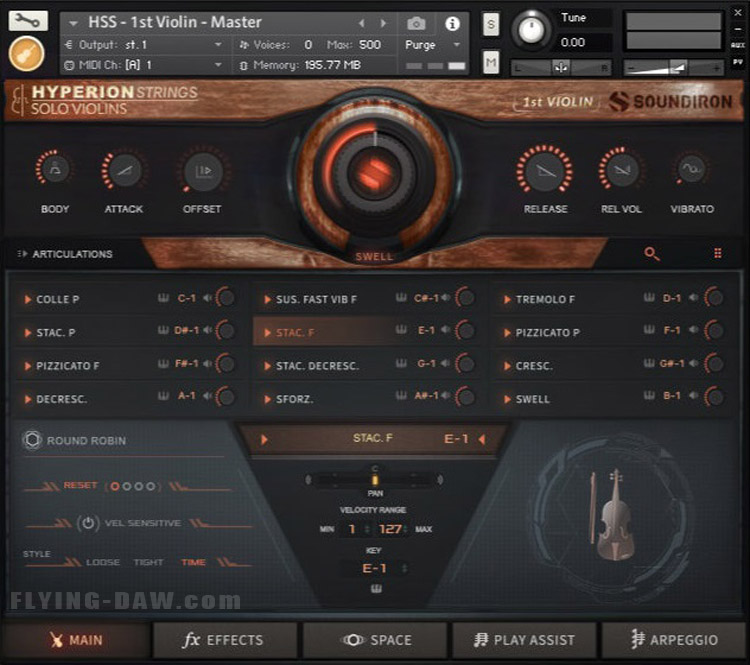Switch to the MAIN tab
This screenshot has height=665, width=750.
tap(76, 640)
